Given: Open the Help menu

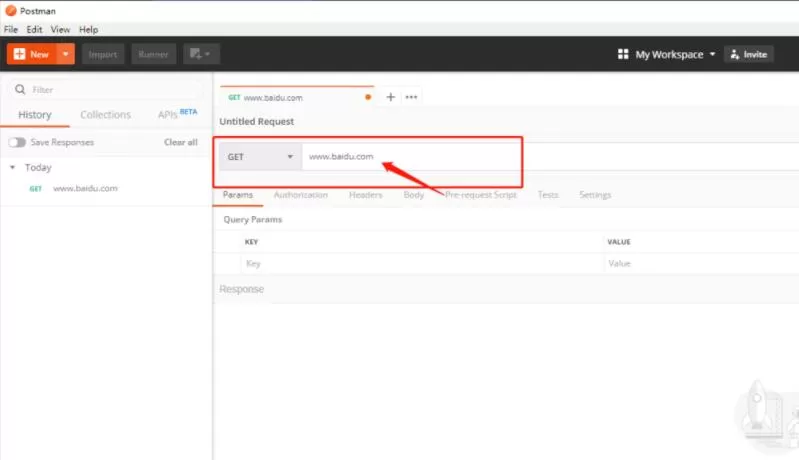Looking at the screenshot, I should 88,30.
